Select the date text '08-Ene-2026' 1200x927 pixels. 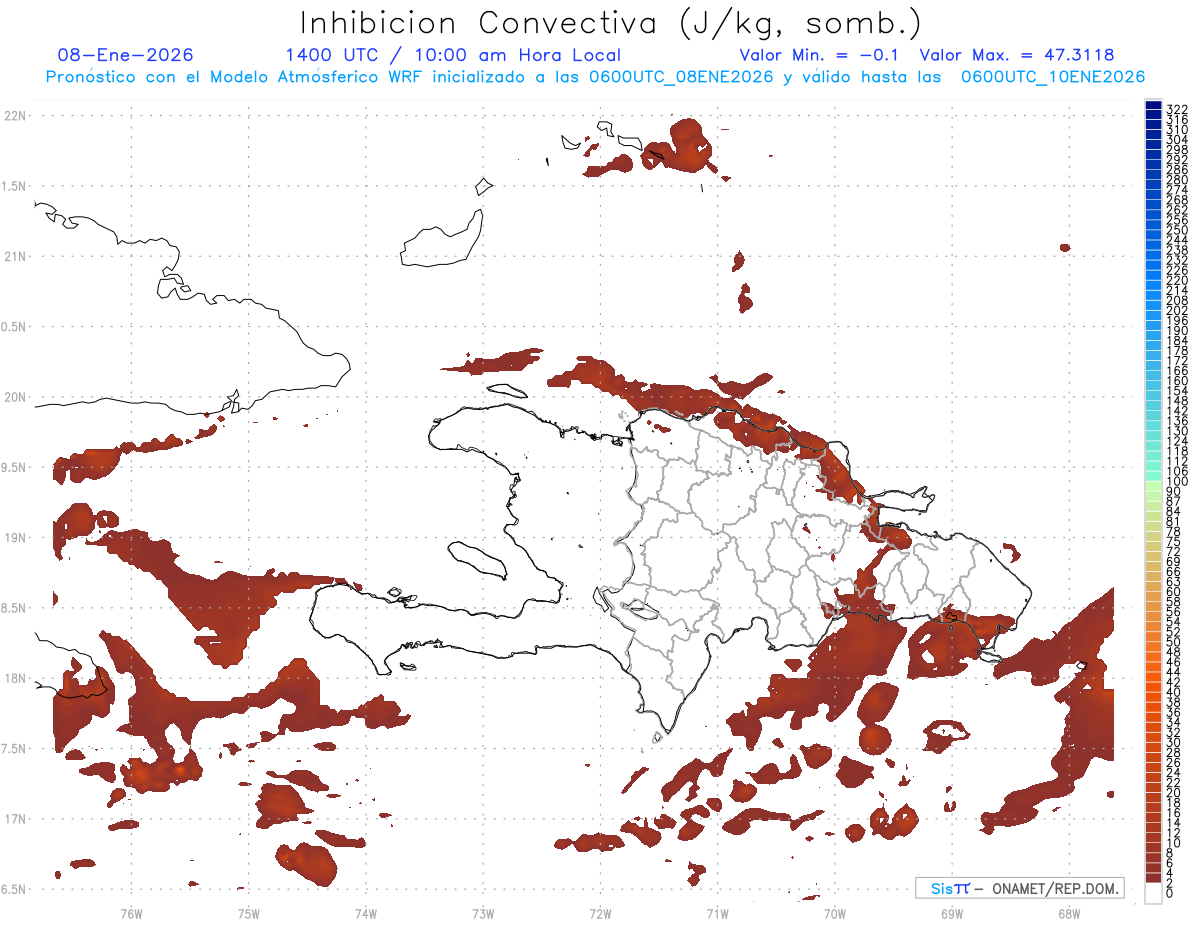point(126,55)
